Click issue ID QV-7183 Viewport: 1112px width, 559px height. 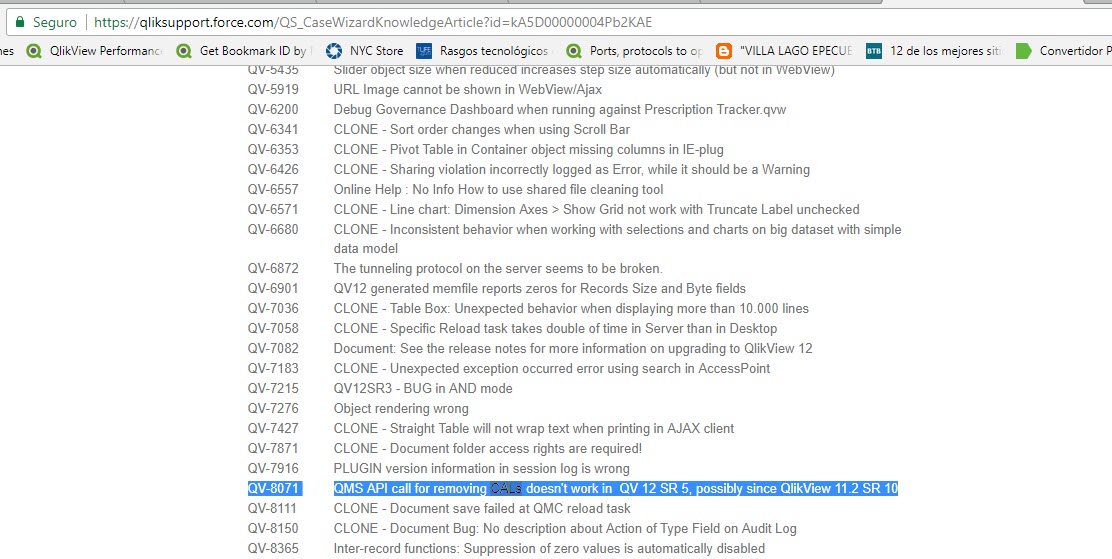[273, 368]
